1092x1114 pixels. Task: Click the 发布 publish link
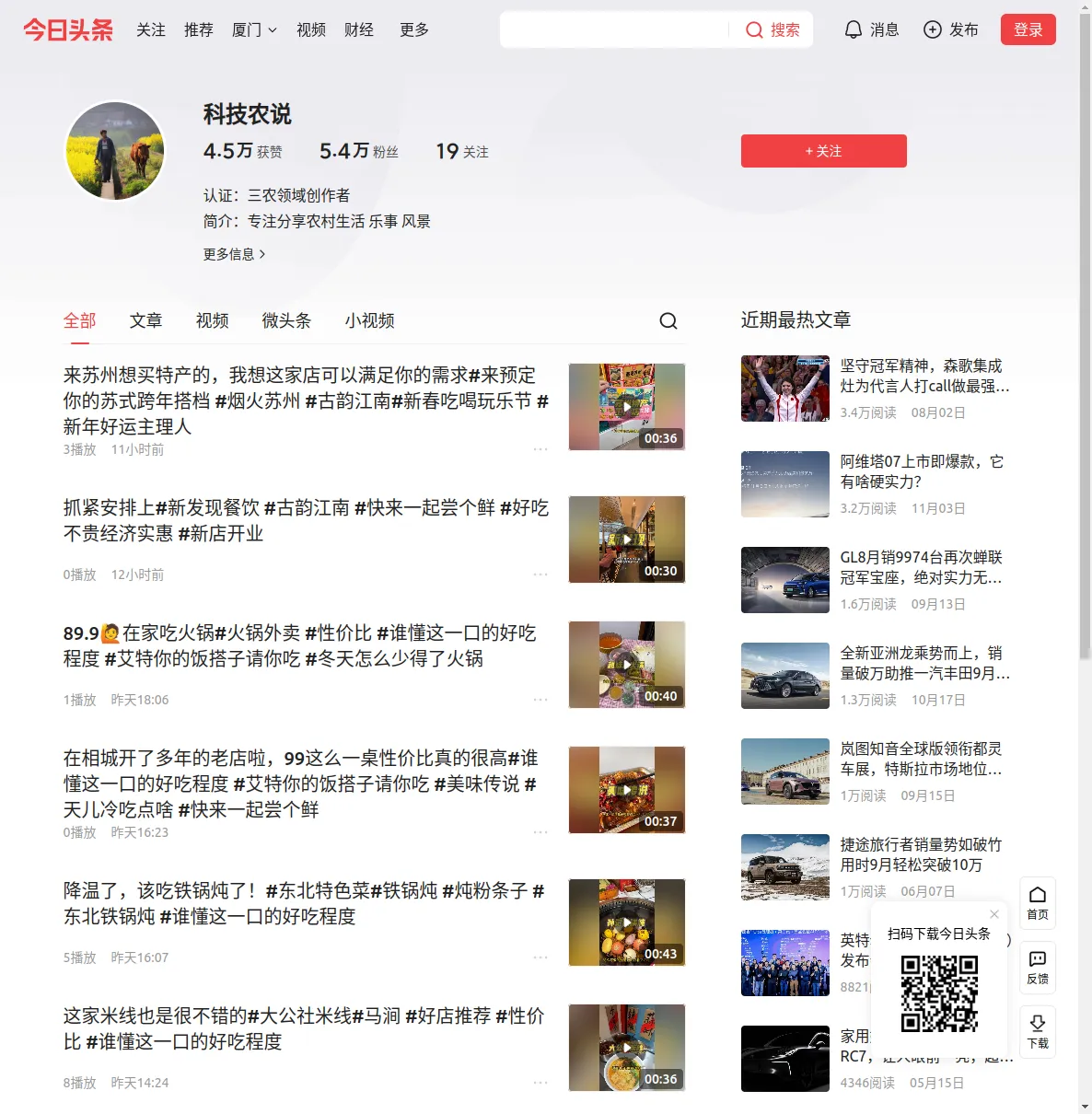pyautogui.click(x=964, y=30)
